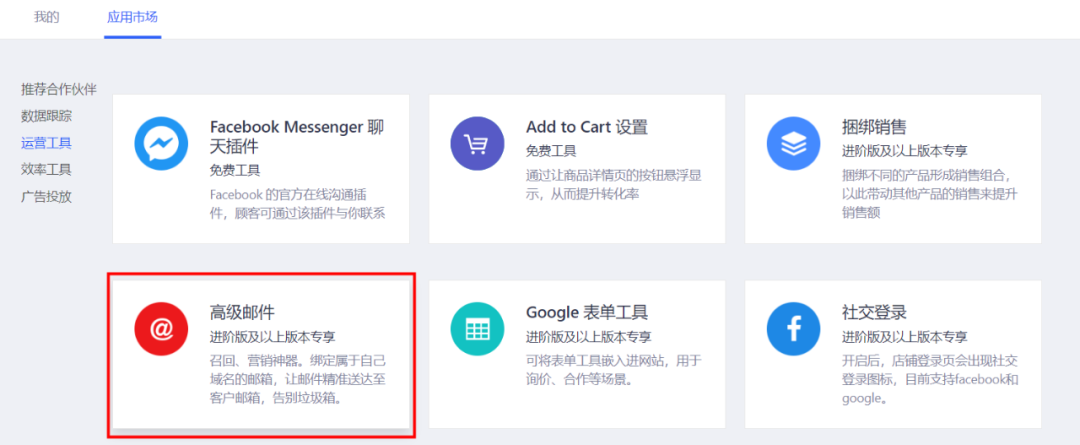Click the Facebook social login icon
Viewport: 1080px width, 445px height.
click(x=793, y=329)
